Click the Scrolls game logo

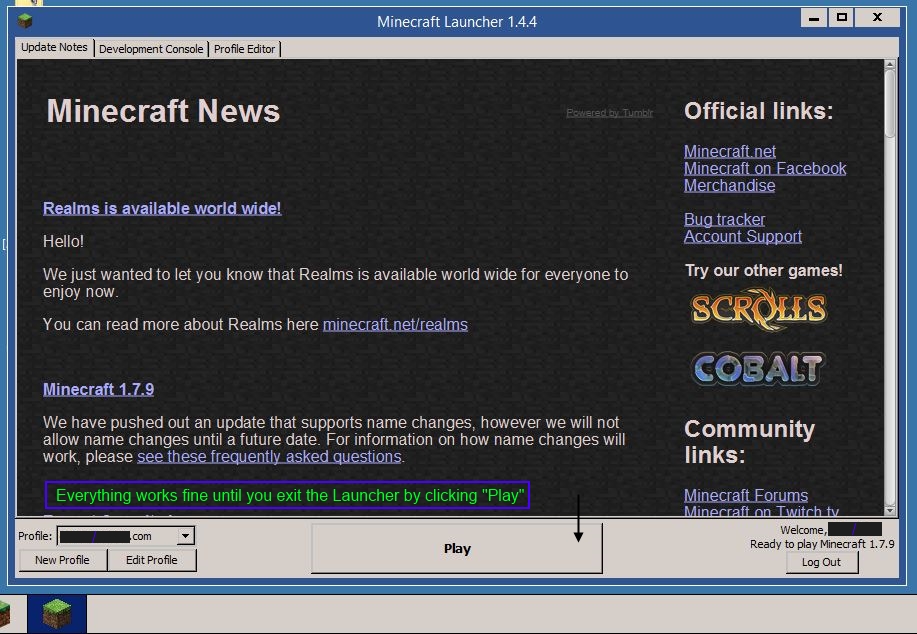tap(758, 308)
